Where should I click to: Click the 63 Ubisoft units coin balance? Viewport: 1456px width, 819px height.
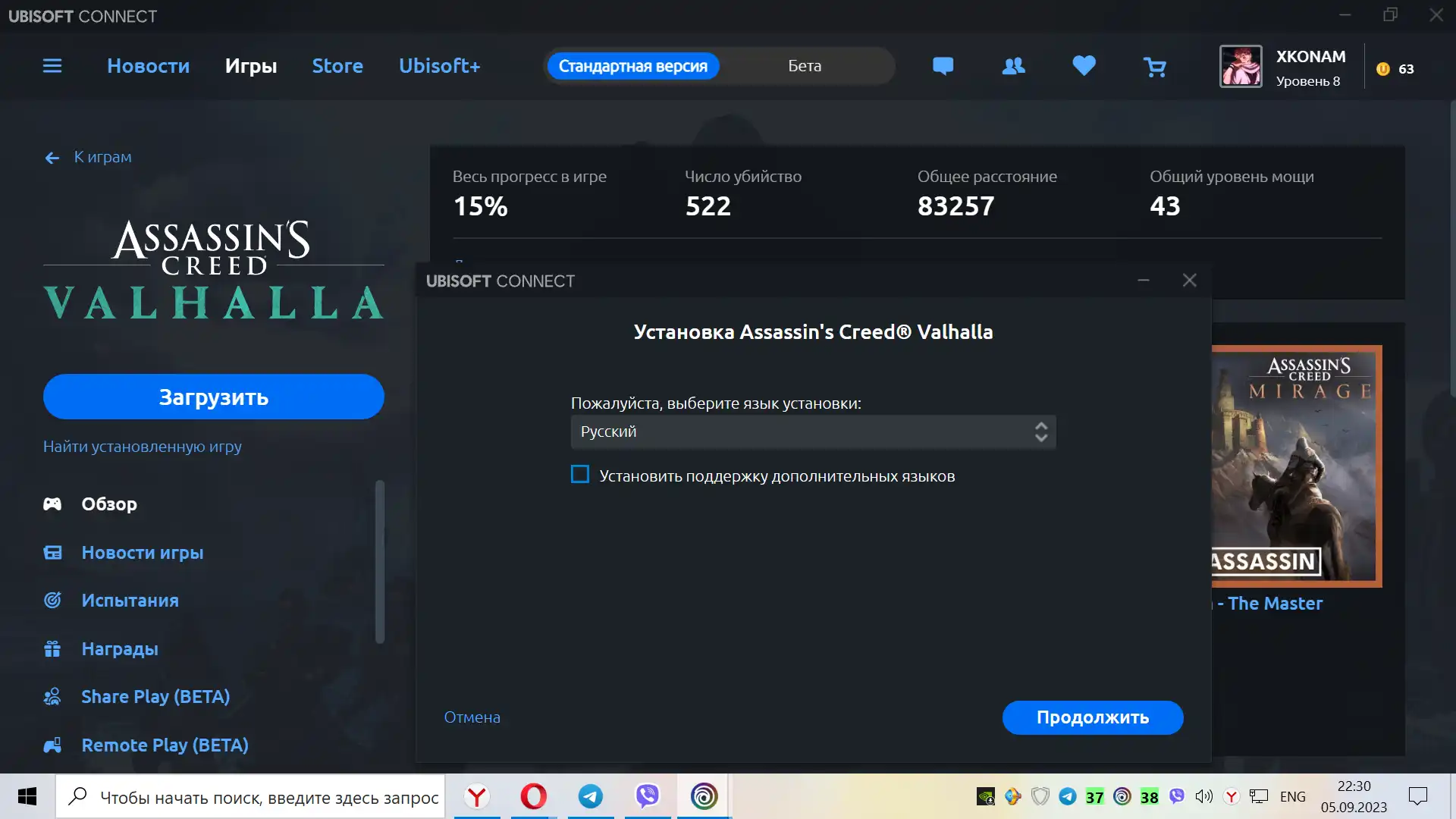tap(1395, 69)
